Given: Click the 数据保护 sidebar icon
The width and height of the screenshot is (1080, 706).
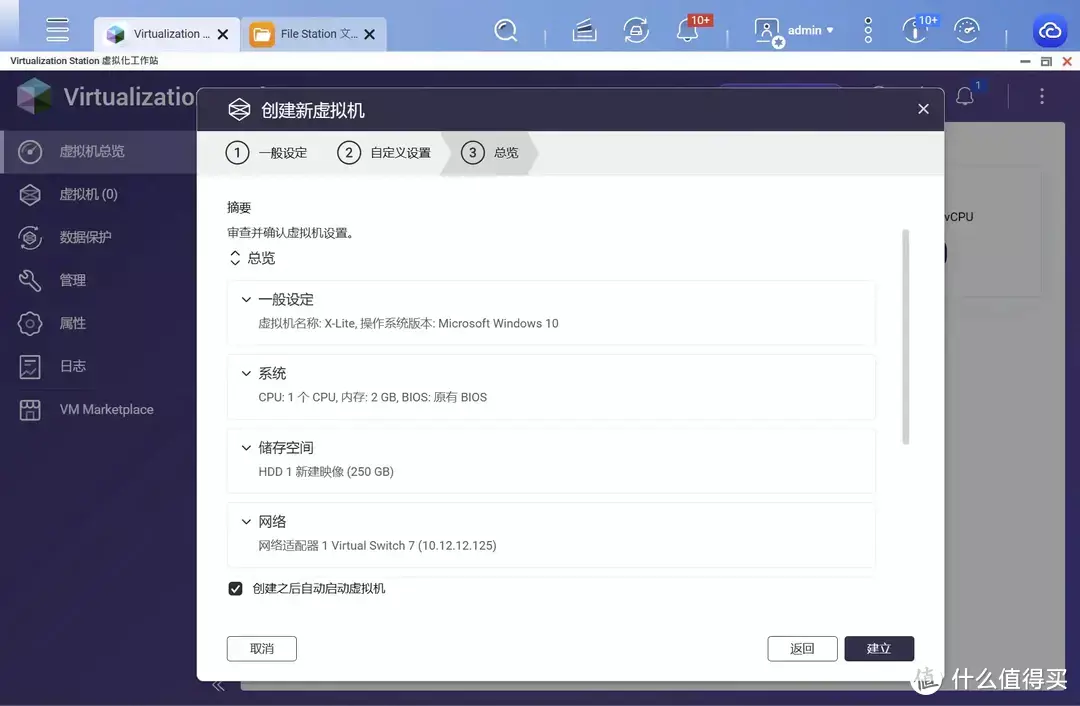Looking at the screenshot, I should pos(30,238).
